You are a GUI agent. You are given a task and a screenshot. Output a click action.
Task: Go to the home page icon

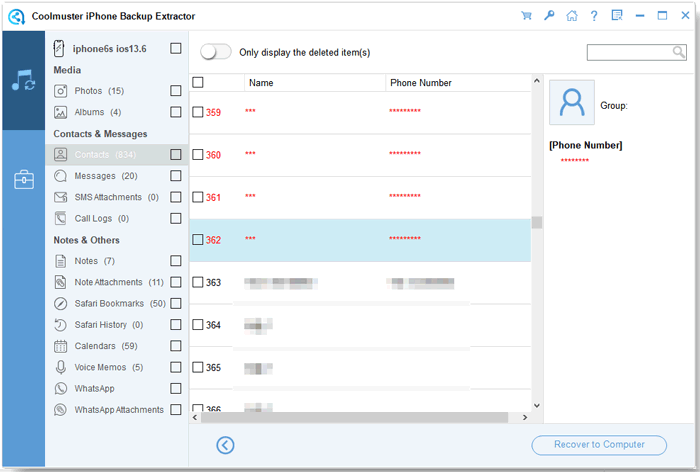tap(571, 16)
